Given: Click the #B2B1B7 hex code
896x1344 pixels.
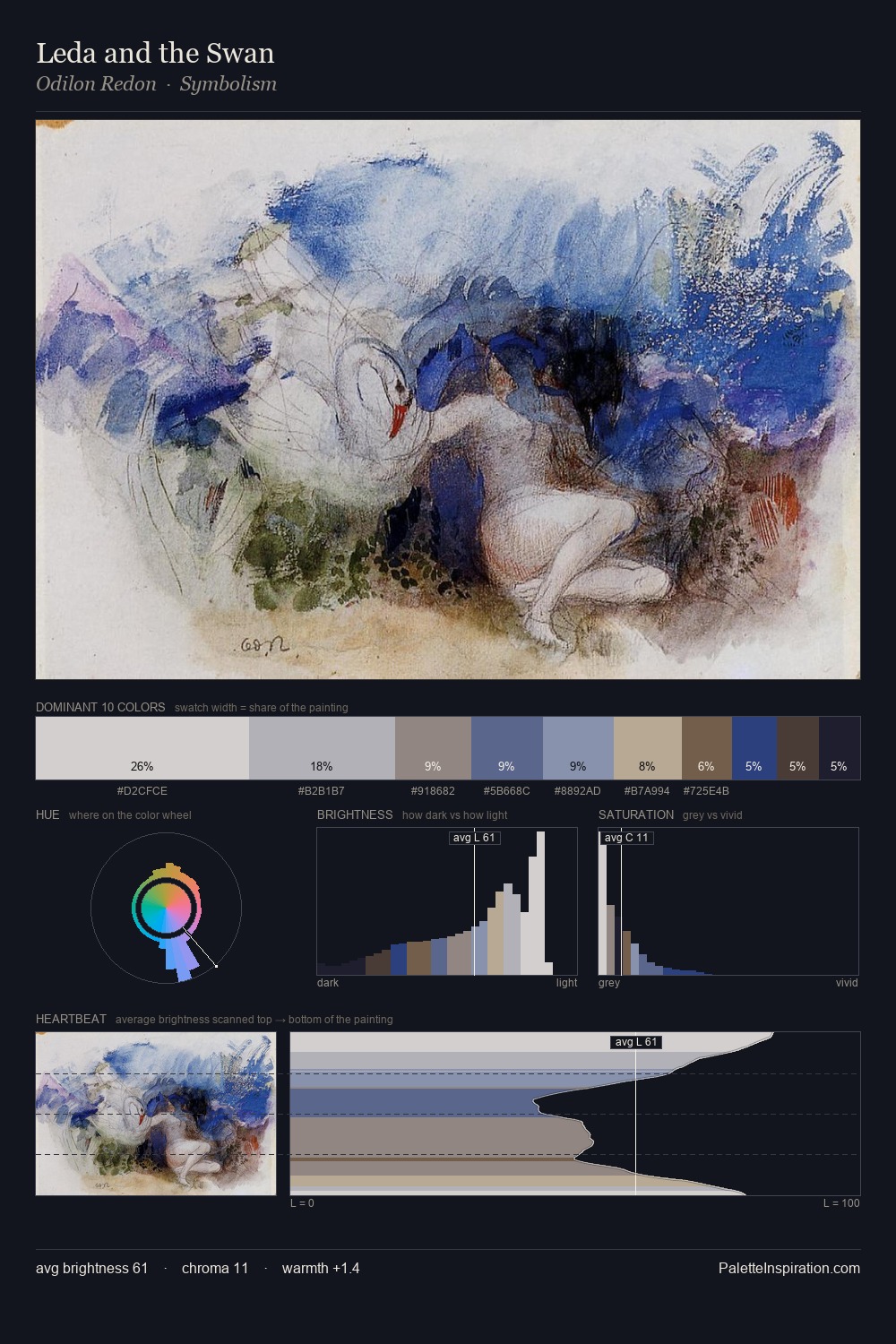Looking at the screenshot, I should pos(322,791).
